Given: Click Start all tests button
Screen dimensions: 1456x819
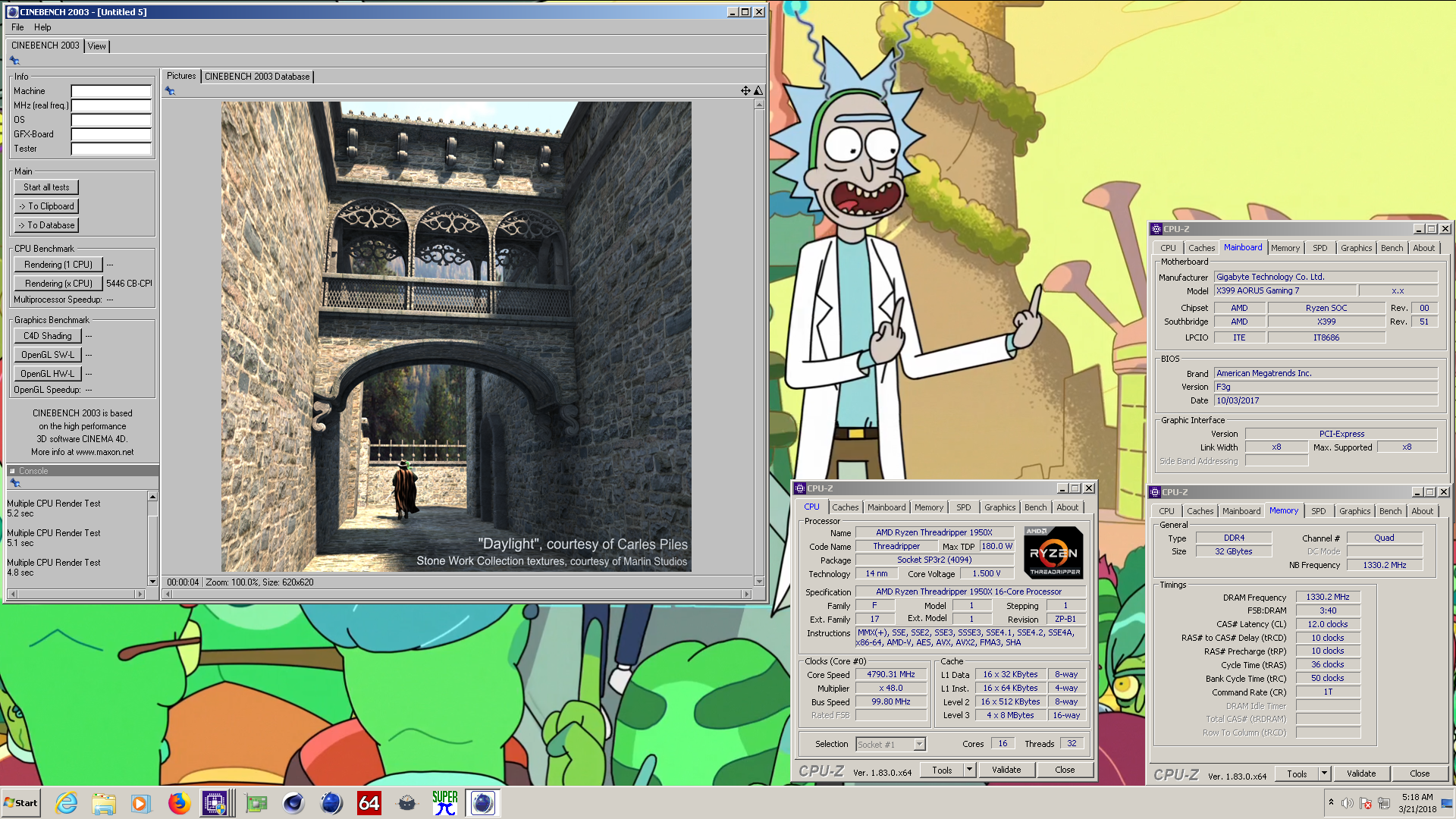Looking at the screenshot, I should tap(46, 187).
